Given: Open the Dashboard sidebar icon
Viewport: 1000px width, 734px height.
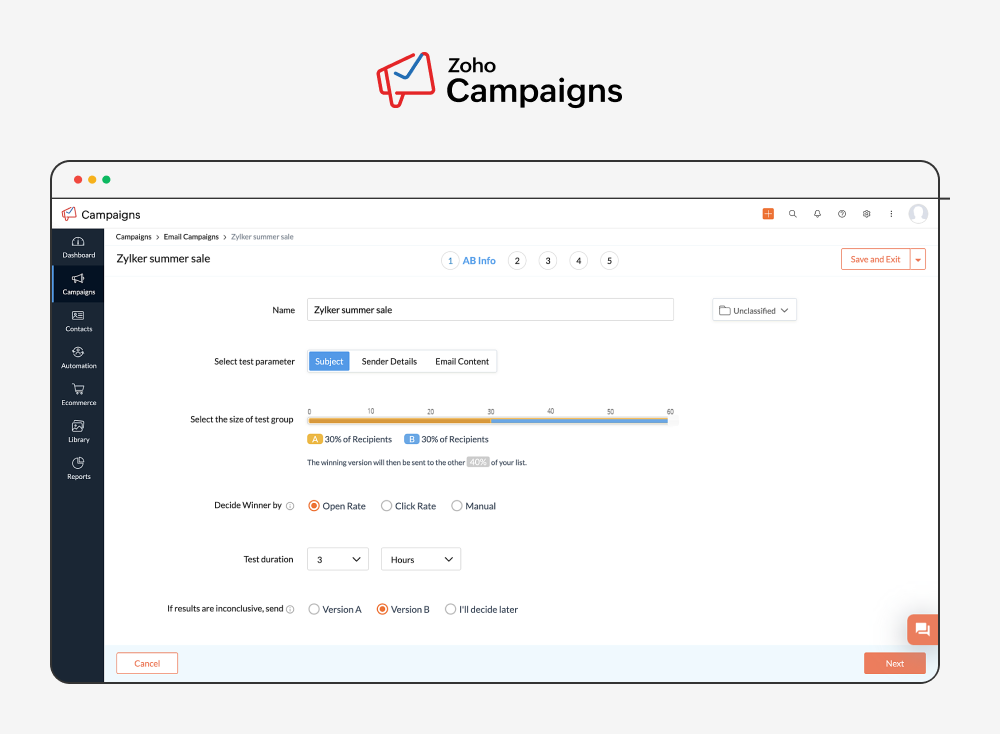Looking at the screenshot, I should click(x=78, y=242).
